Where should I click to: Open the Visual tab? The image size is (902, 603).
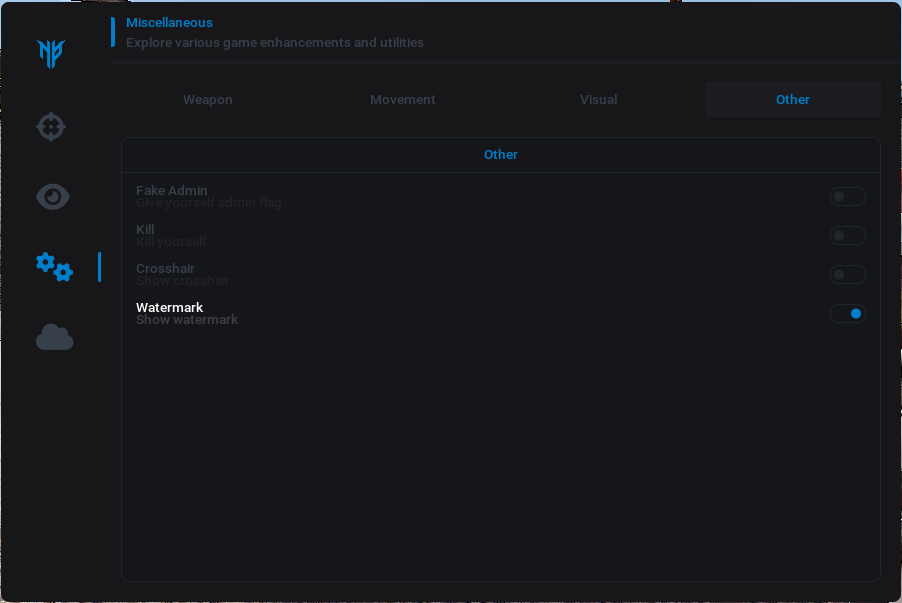[x=598, y=100]
